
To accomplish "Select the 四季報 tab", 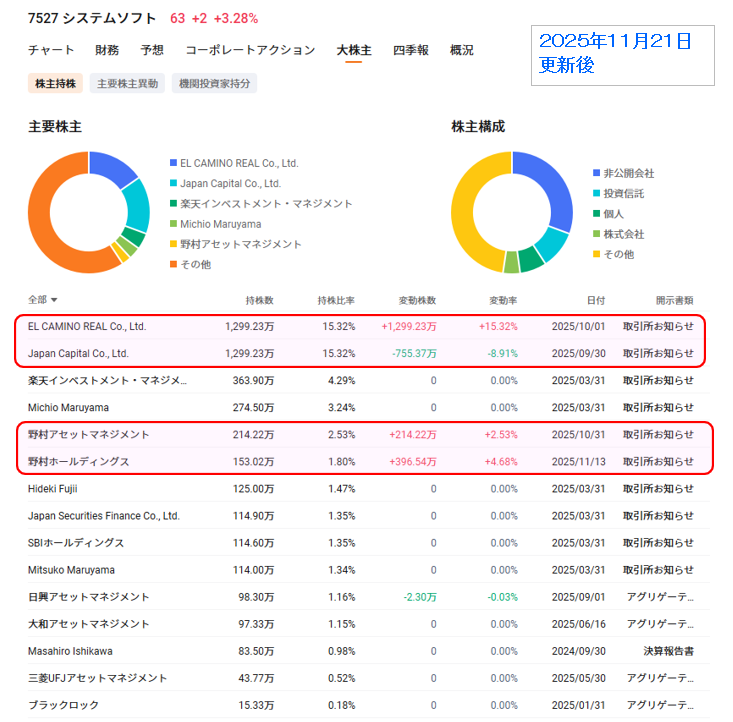I will click(410, 50).
